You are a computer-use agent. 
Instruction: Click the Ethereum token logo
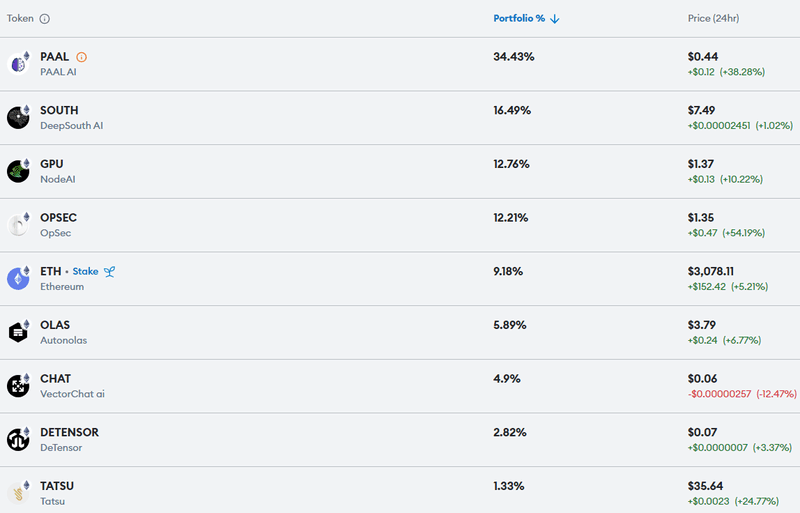pos(18,278)
